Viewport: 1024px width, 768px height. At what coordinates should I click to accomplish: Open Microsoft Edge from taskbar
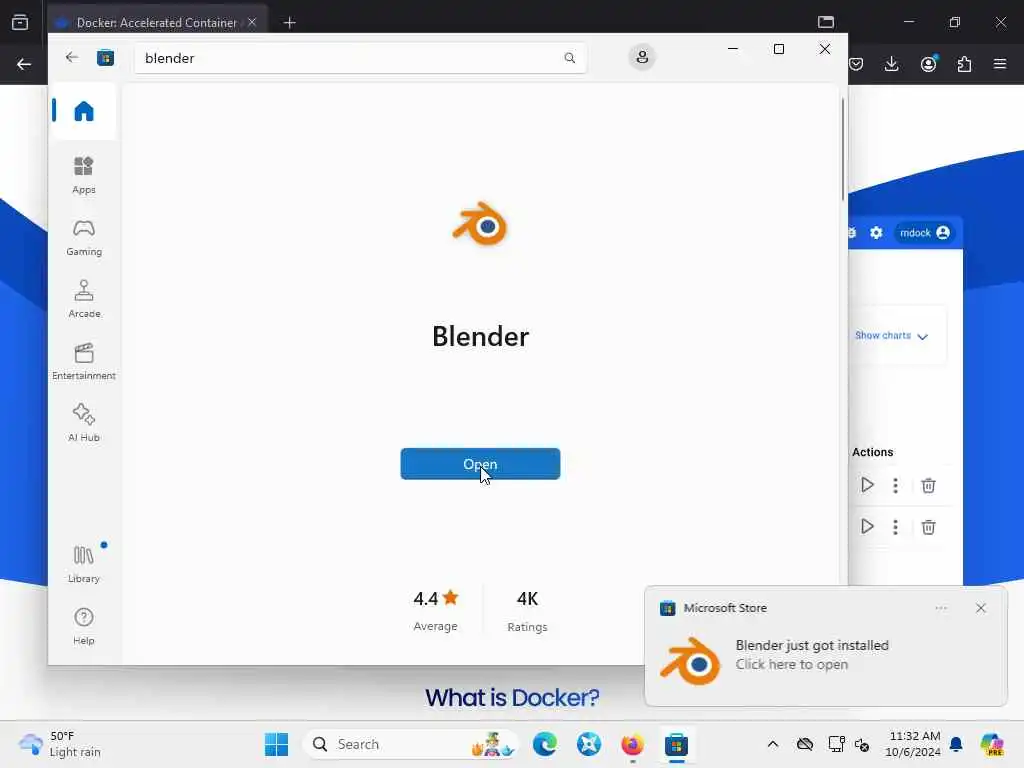pos(545,744)
